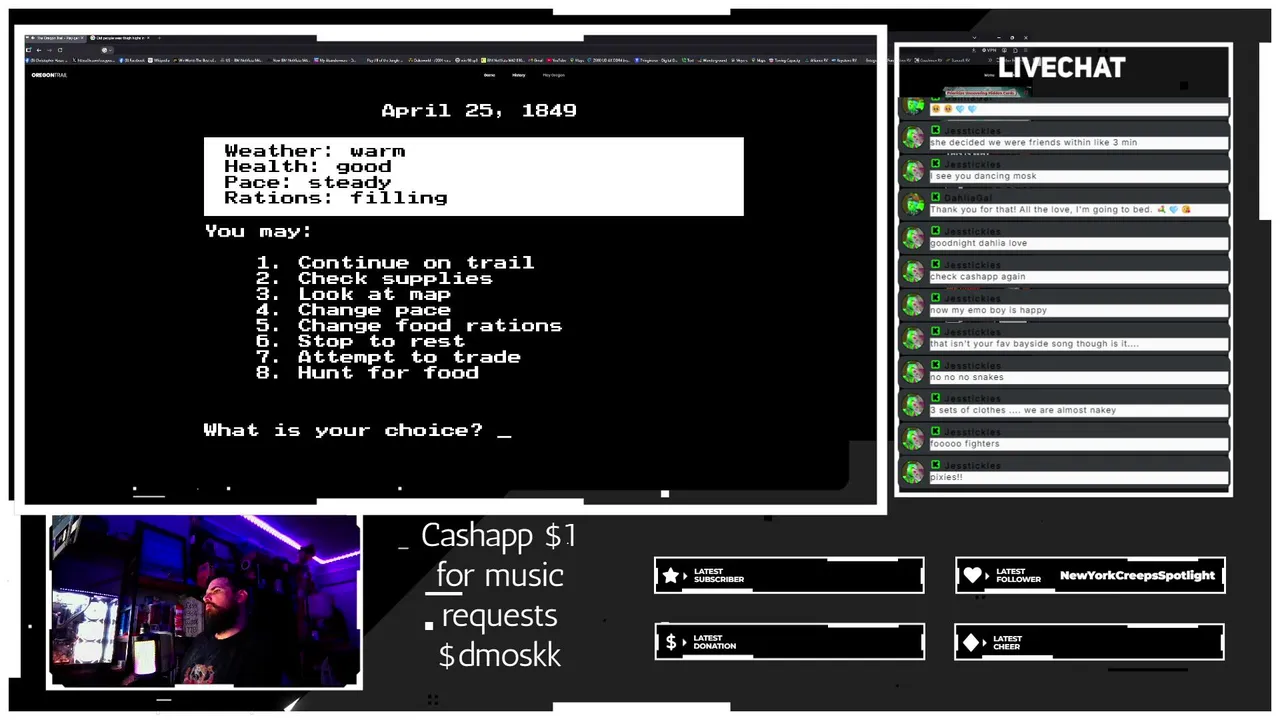Select option 5 Change food rations
This screenshot has height=720, width=1280.
409,326
